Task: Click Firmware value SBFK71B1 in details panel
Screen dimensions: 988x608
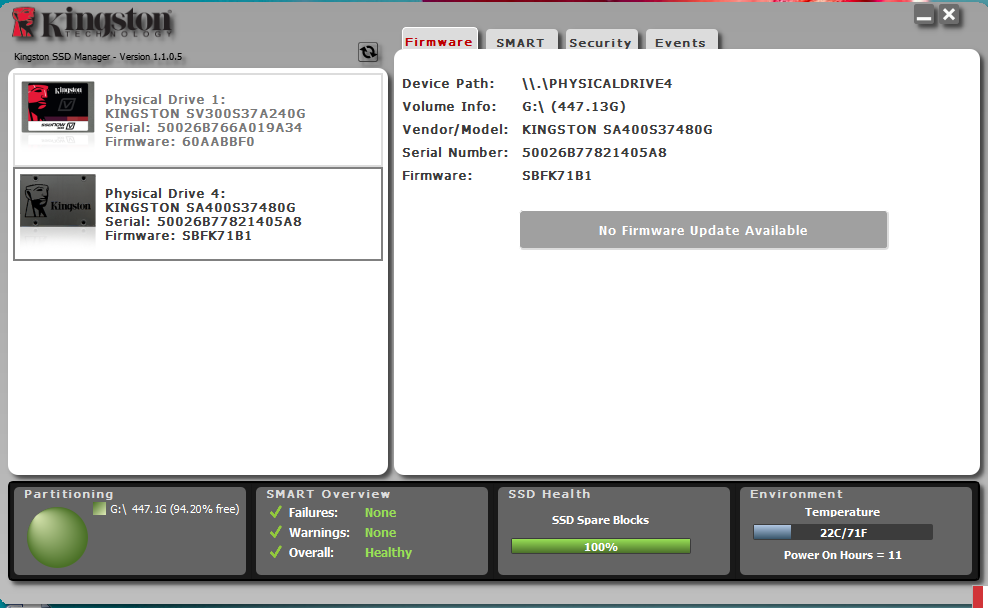Action: coord(557,176)
